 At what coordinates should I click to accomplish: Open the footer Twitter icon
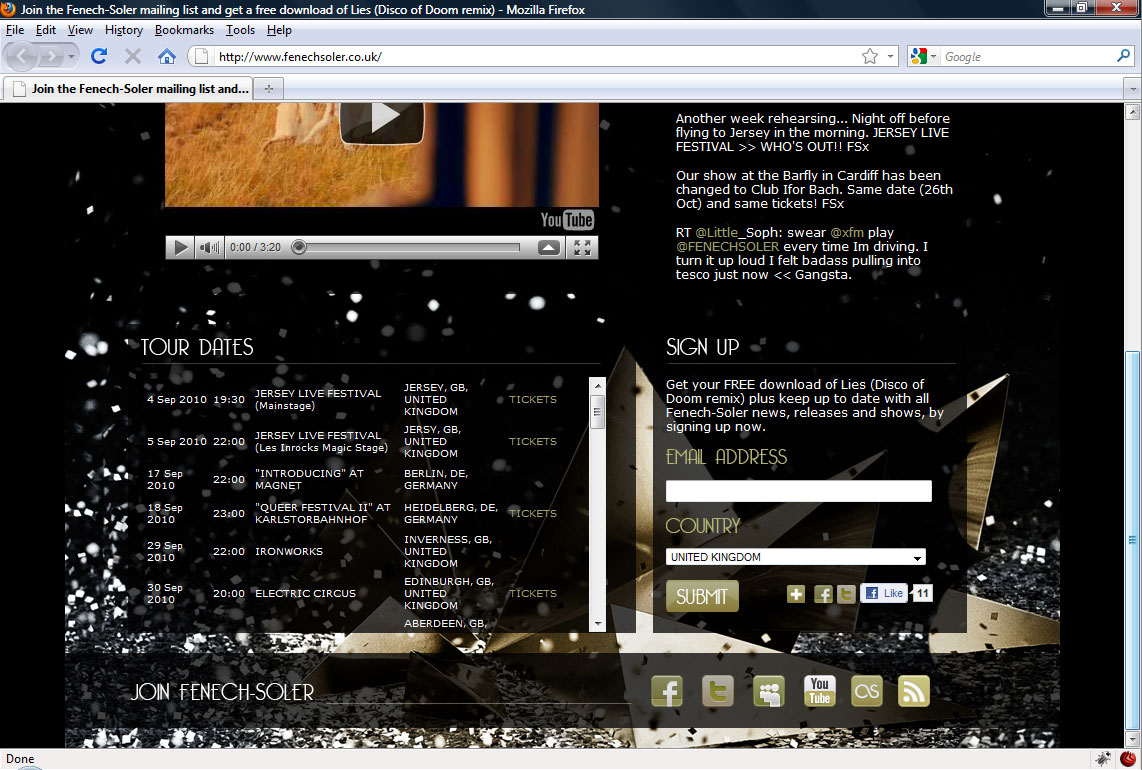coord(717,691)
